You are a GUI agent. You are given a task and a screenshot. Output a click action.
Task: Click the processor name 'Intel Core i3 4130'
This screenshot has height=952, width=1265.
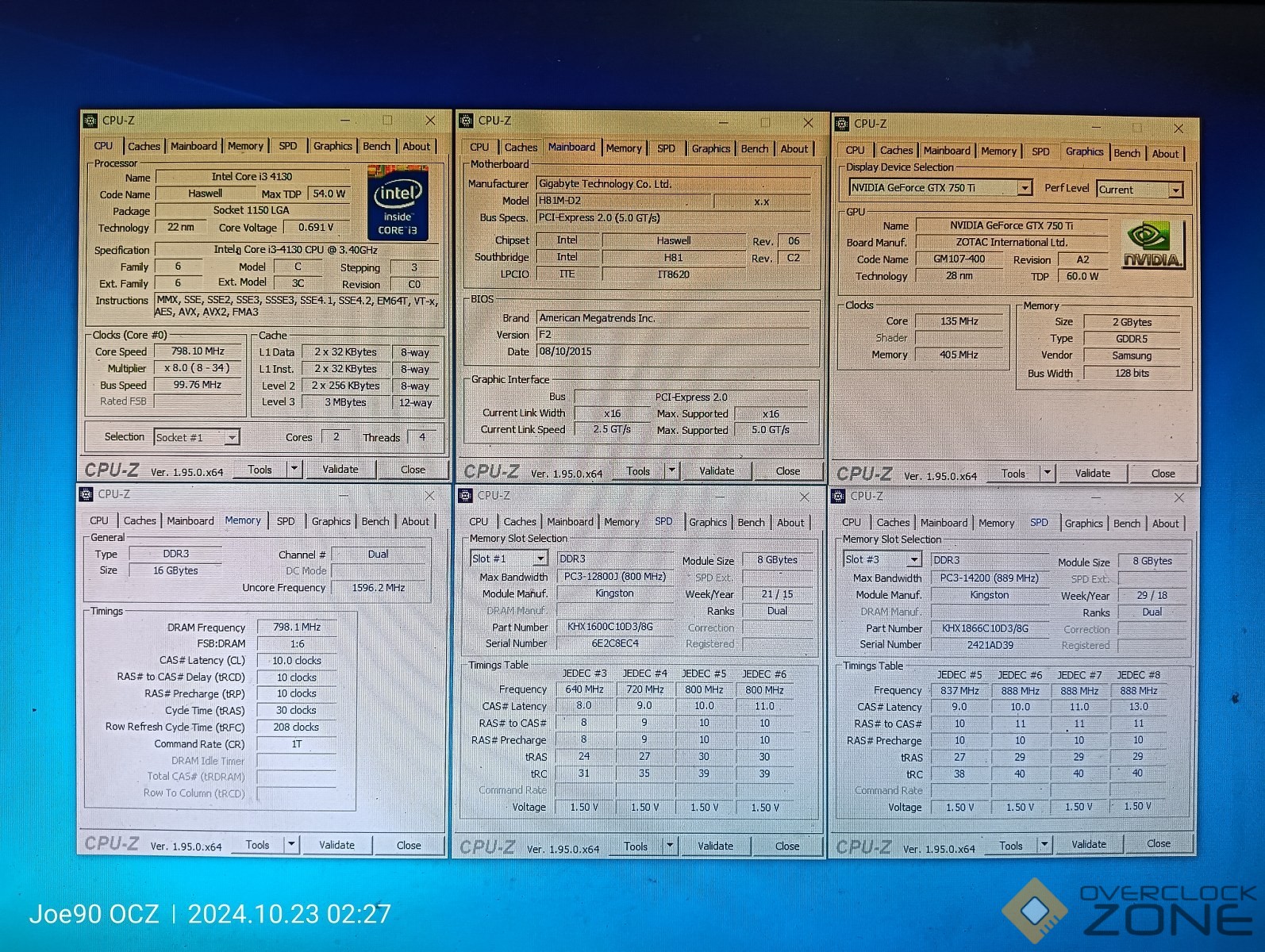click(x=252, y=177)
